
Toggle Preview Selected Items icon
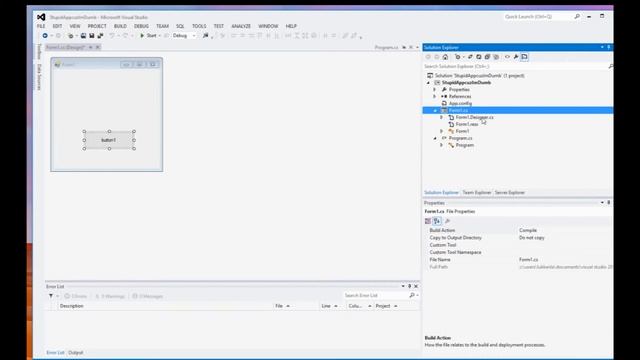click(524, 57)
